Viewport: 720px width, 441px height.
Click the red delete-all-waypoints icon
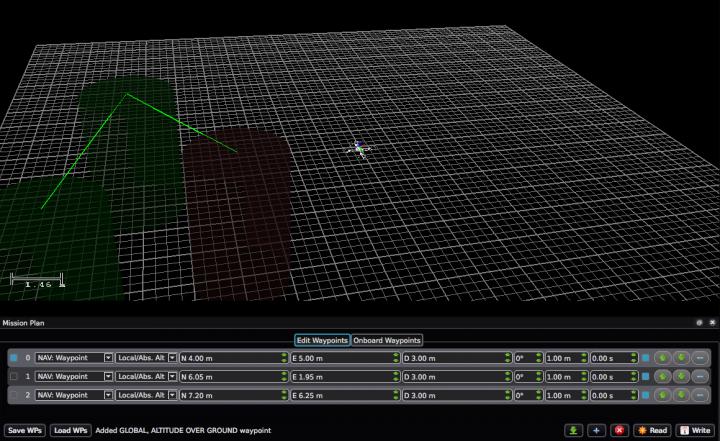(619, 430)
